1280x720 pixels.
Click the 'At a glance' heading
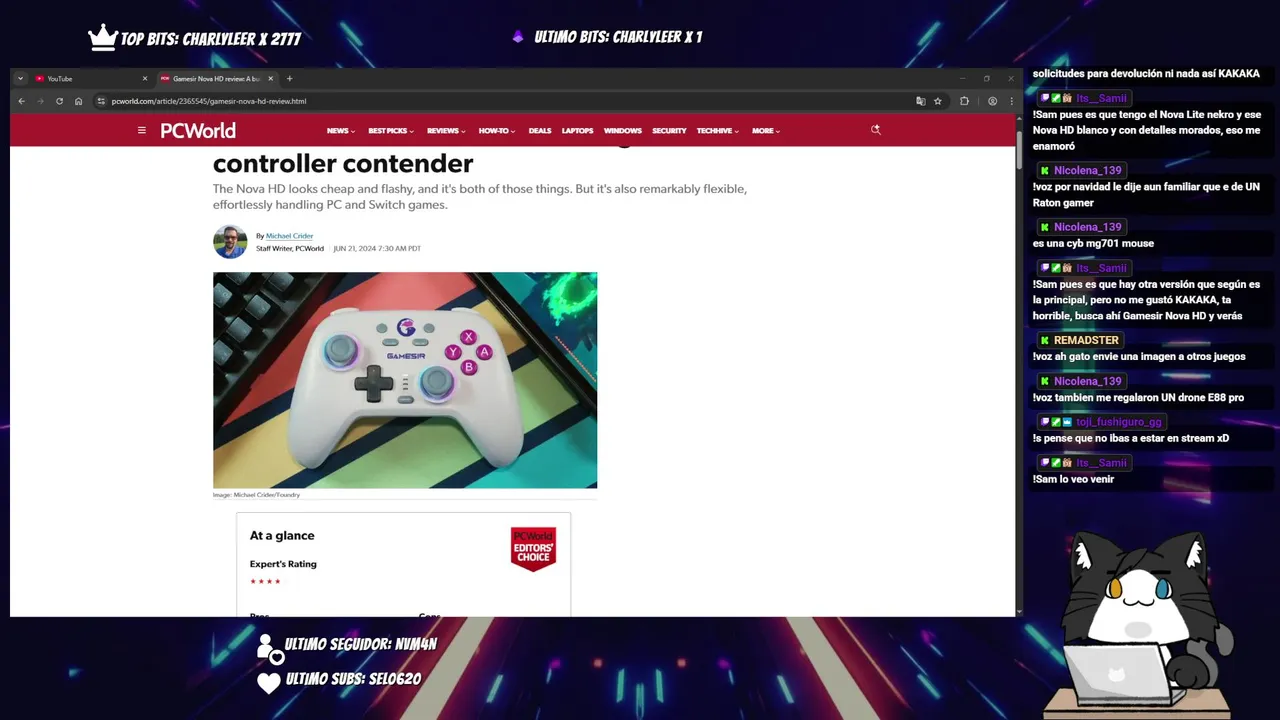point(282,536)
